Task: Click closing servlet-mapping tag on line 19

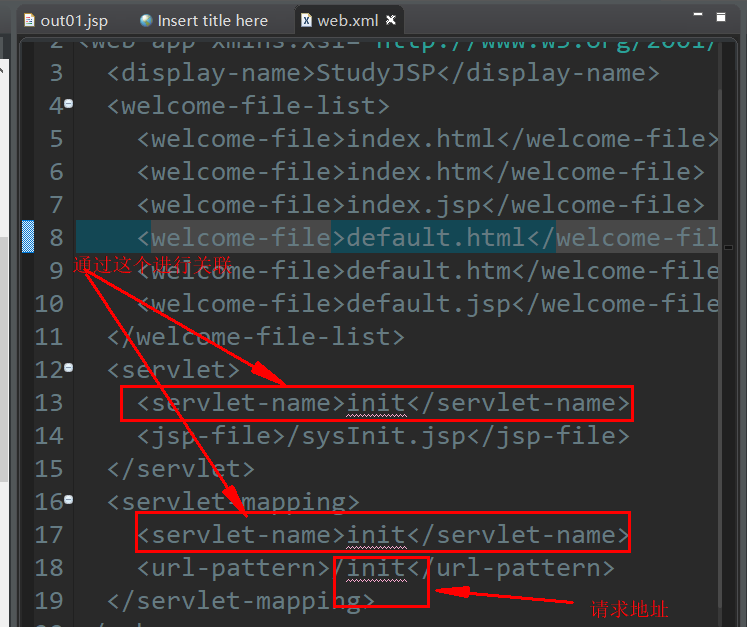Action: point(241,601)
